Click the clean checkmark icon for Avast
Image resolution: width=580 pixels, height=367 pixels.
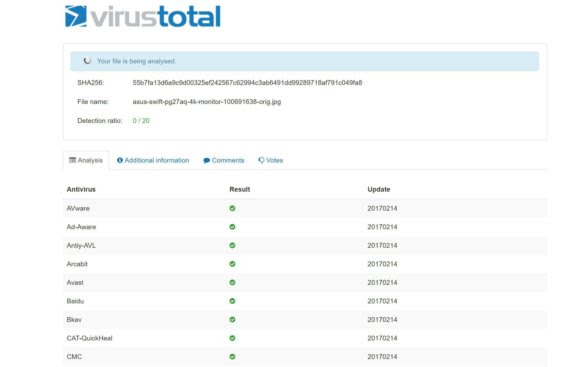point(232,282)
